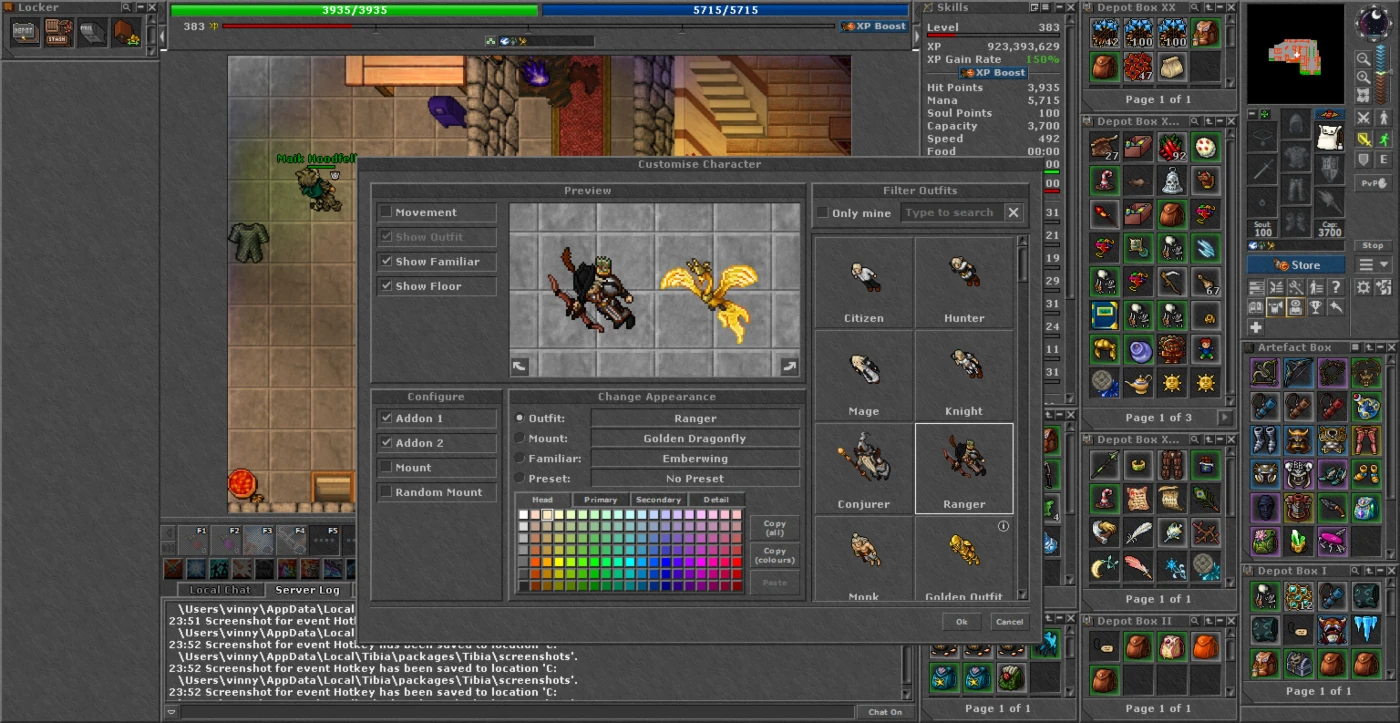
Task: Click the info icon on Golden Outfit
Action: click(x=1003, y=526)
